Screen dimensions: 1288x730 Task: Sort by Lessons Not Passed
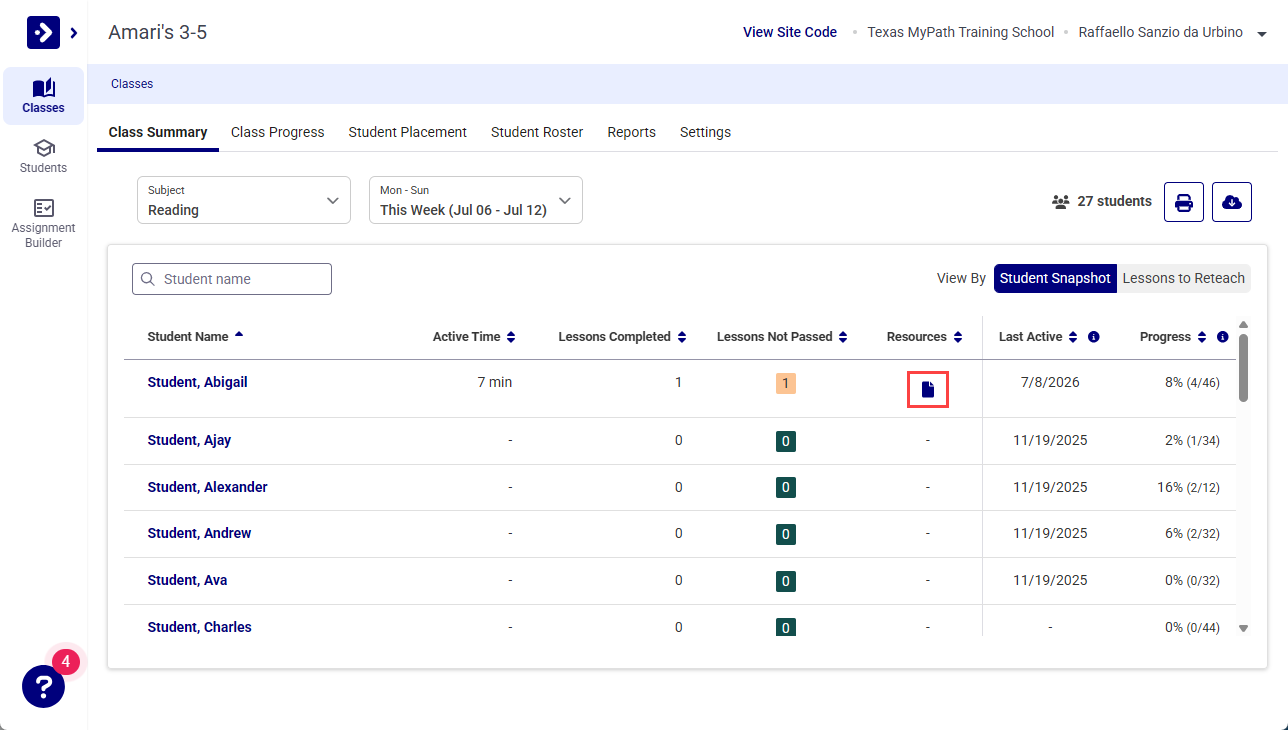pos(843,337)
